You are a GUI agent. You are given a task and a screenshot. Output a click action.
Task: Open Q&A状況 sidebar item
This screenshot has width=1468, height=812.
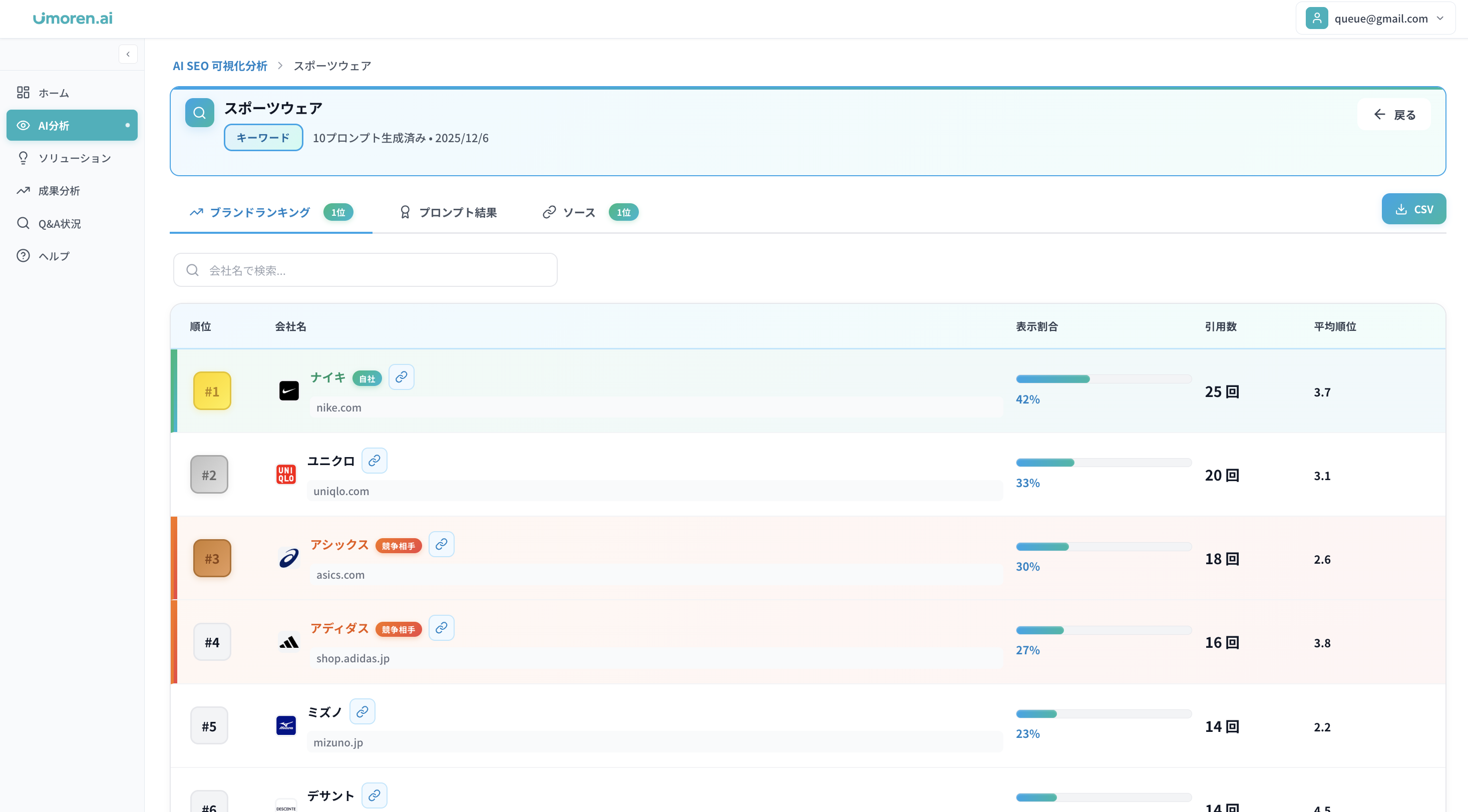[x=59, y=223]
